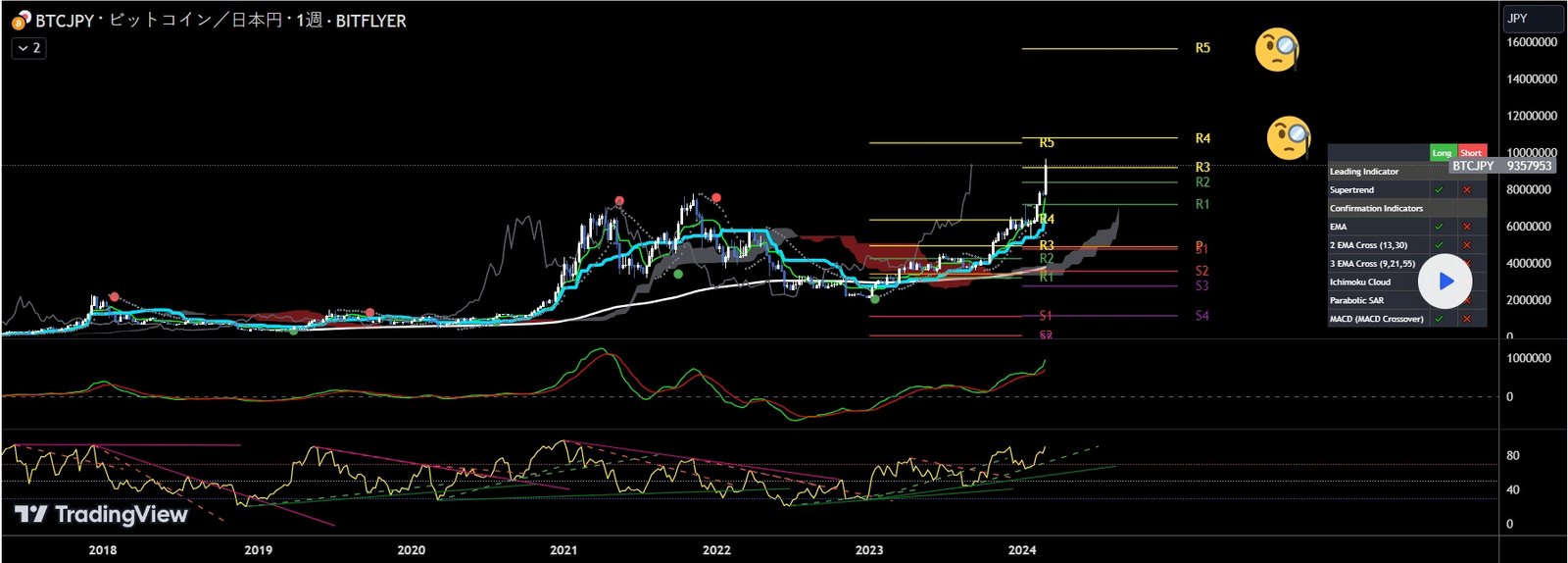Click the green check for MACD Crossover
The image size is (1568, 563).
[x=1439, y=319]
